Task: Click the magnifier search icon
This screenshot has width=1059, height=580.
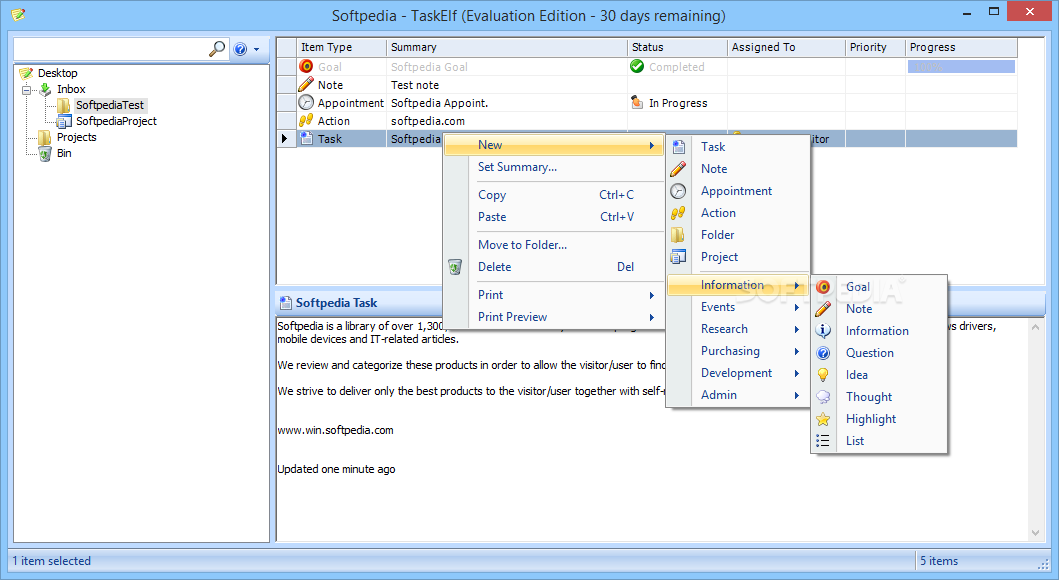Action: pos(217,49)
